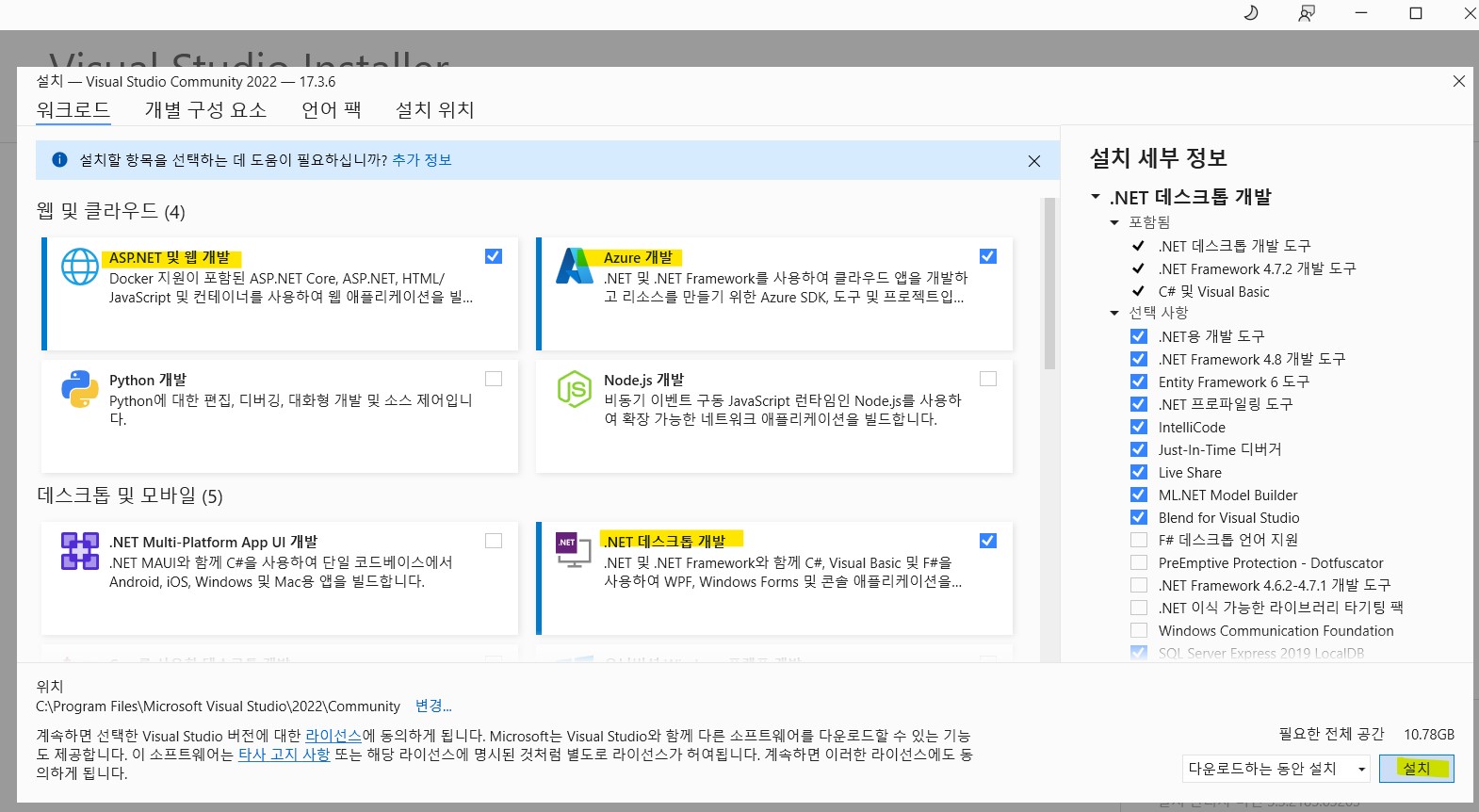Click the 데스크톱 및 모바일 (5) category heading
Screen dimensions: 1479x812
pyautogui.click(x=130, y=495)
